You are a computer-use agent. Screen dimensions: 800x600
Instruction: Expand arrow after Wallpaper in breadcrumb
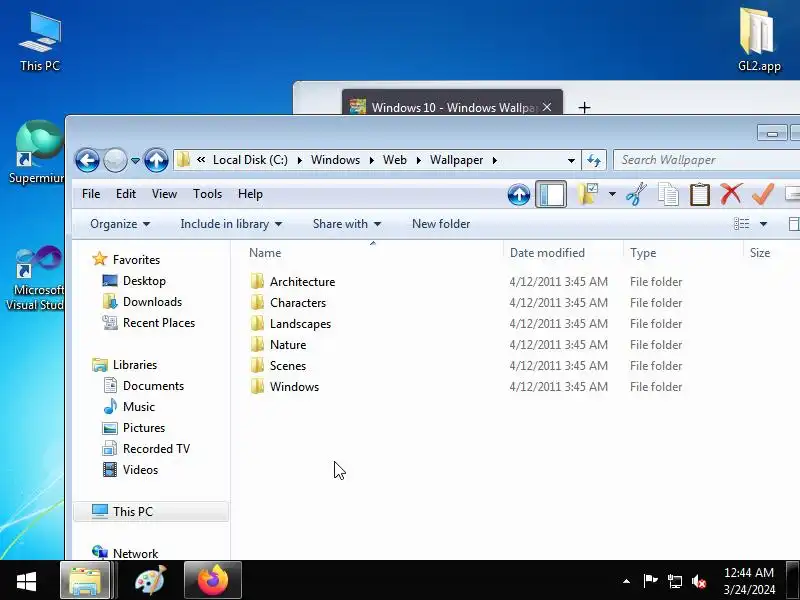tap(494, 160)
